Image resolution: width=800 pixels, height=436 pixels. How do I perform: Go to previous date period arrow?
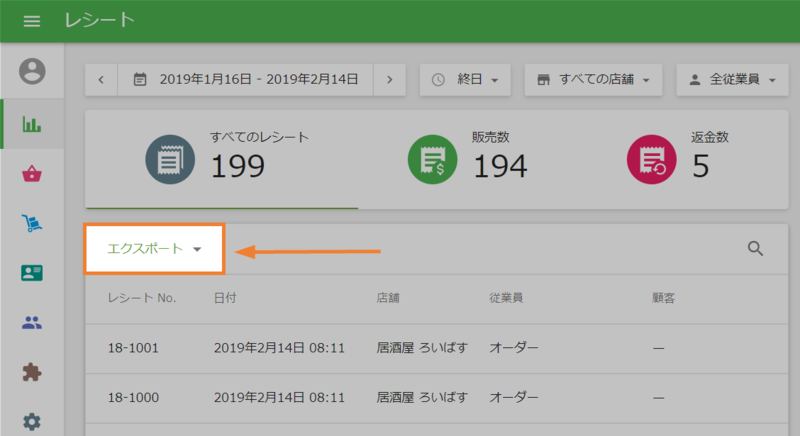click(x=101, y=80)
